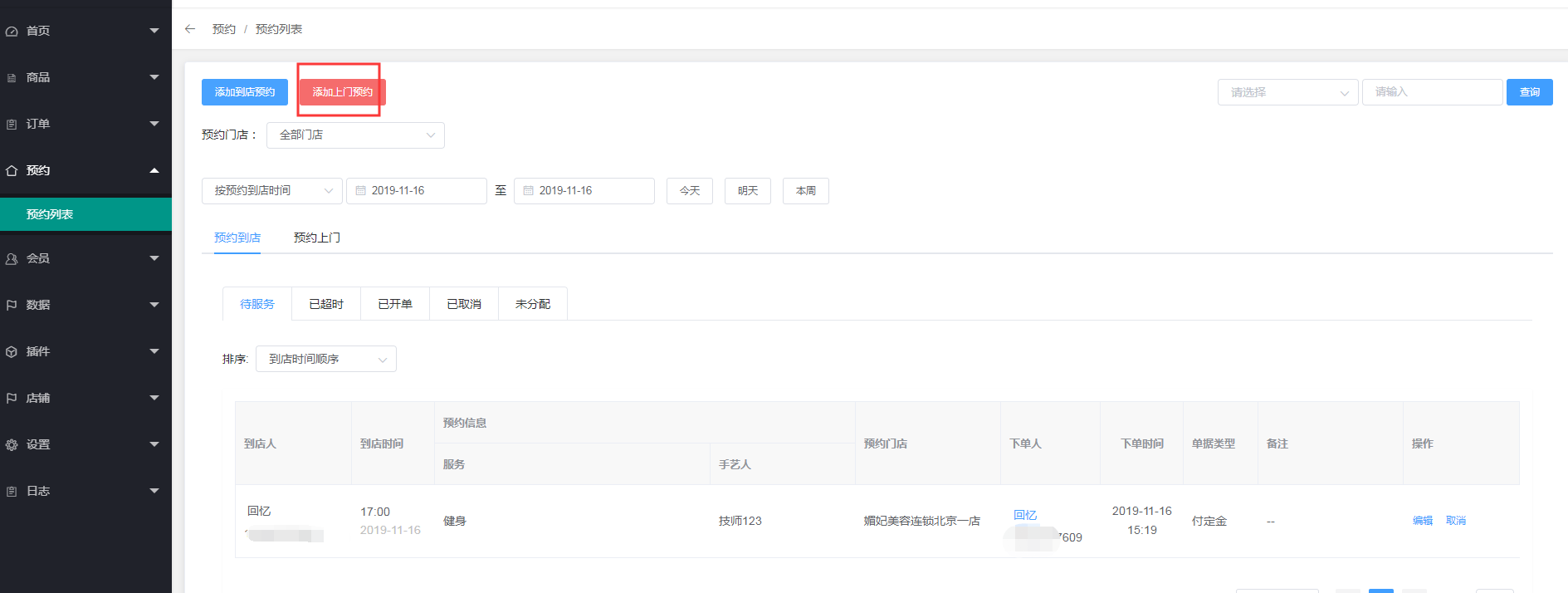Open the 按预约到店时间 dropdown
This screenshot has height=593, width=1568.
click(x=272, y=191)
